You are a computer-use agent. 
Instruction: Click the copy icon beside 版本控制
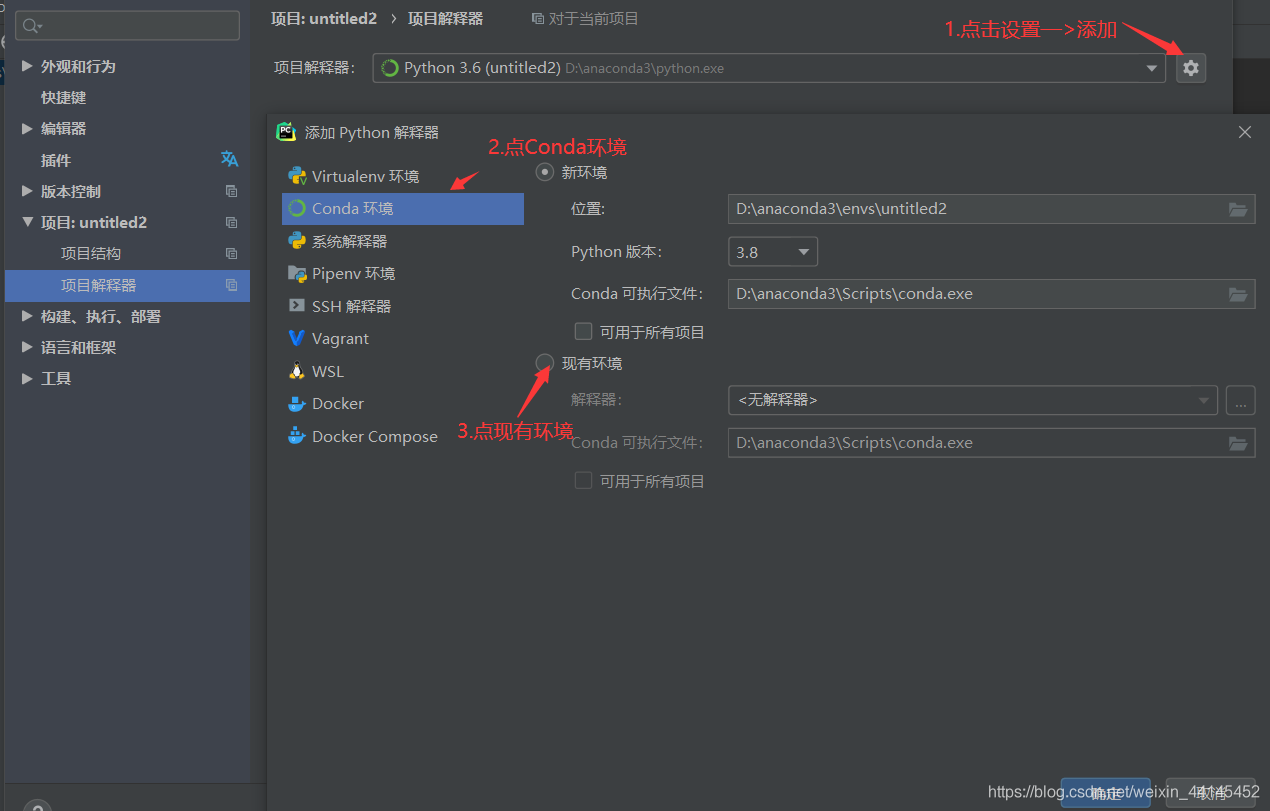coord(232,191)
